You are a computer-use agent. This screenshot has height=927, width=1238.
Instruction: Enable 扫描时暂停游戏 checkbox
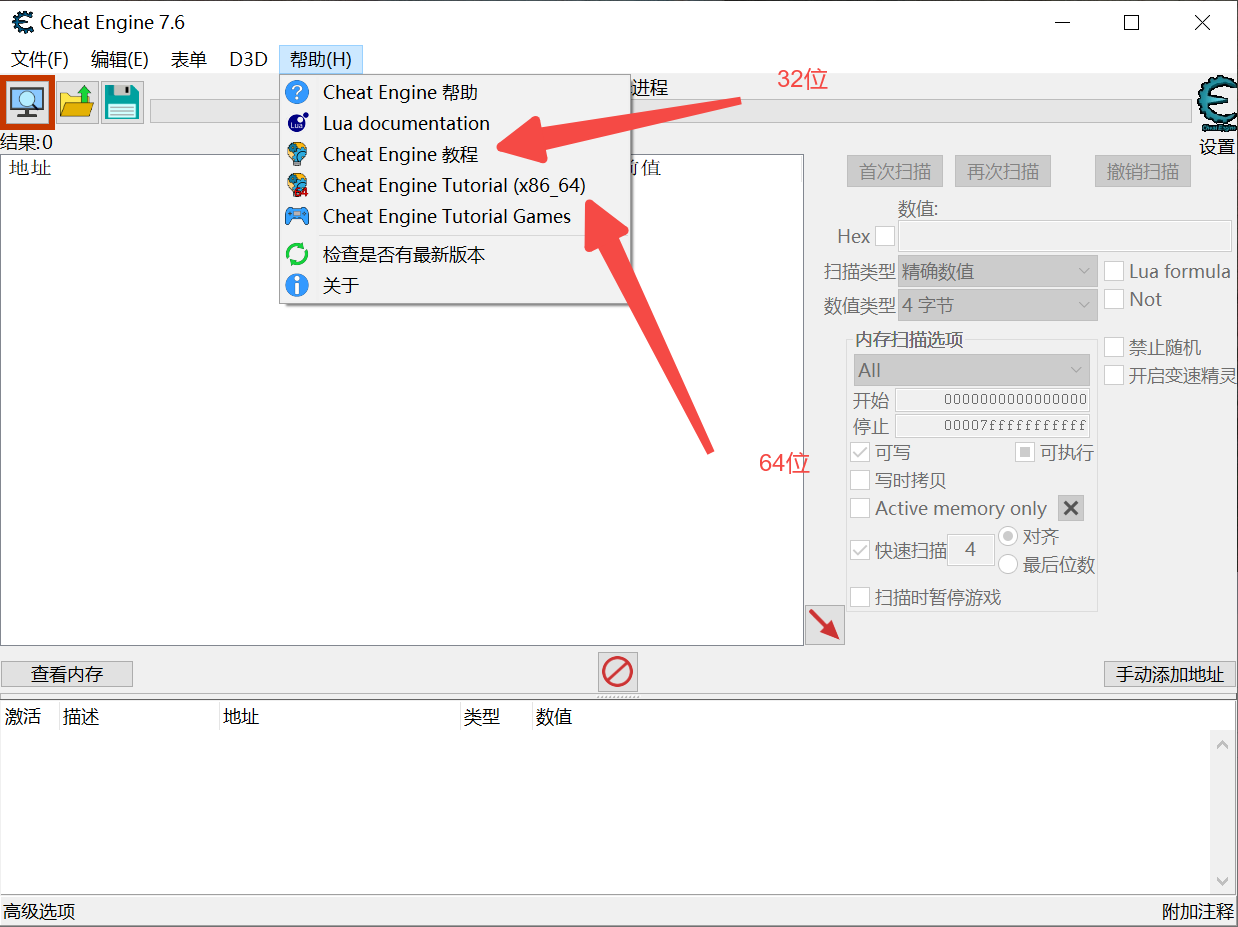(860, 597)
